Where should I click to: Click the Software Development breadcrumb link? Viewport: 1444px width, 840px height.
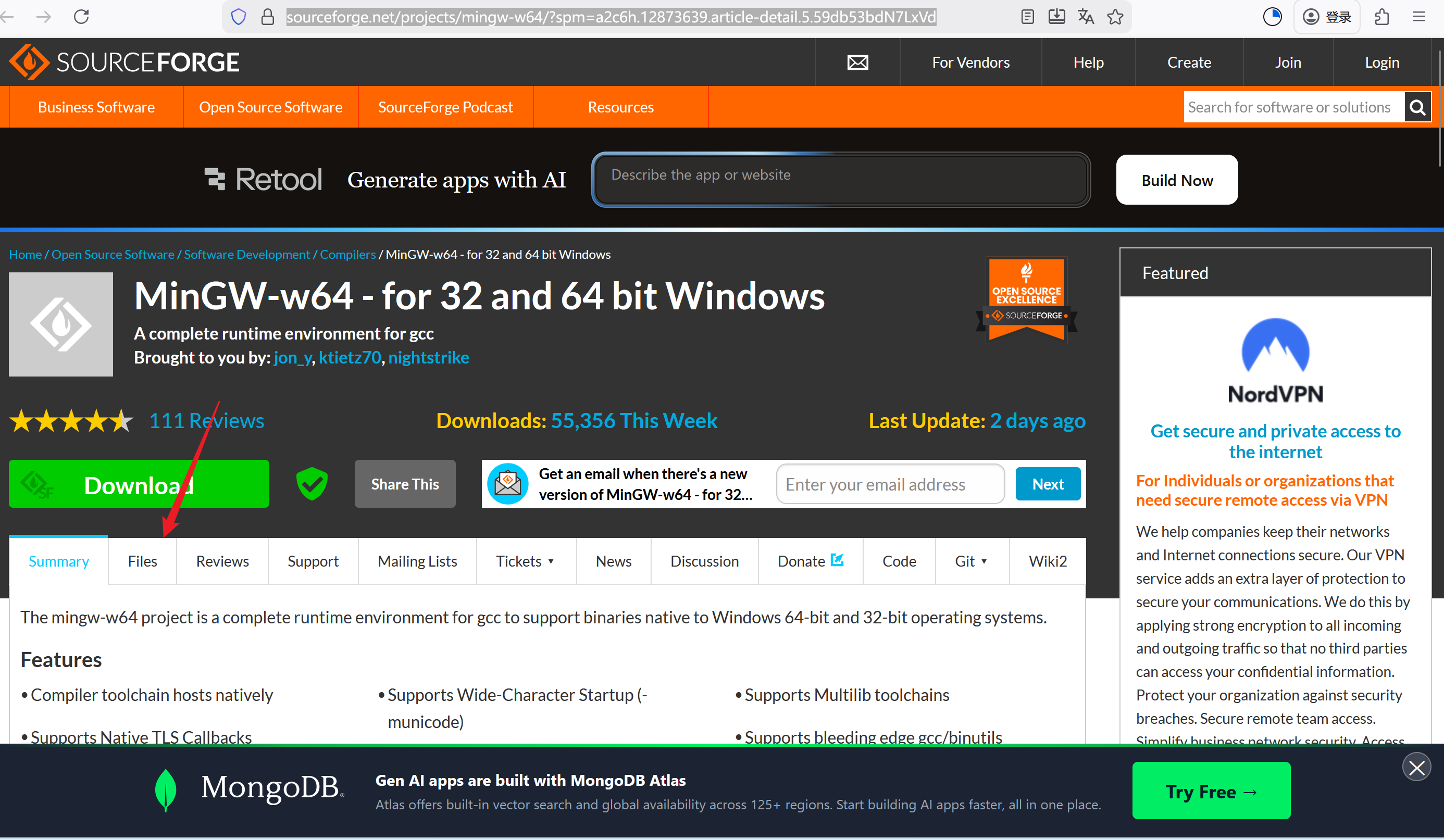[x=247, y=255]
